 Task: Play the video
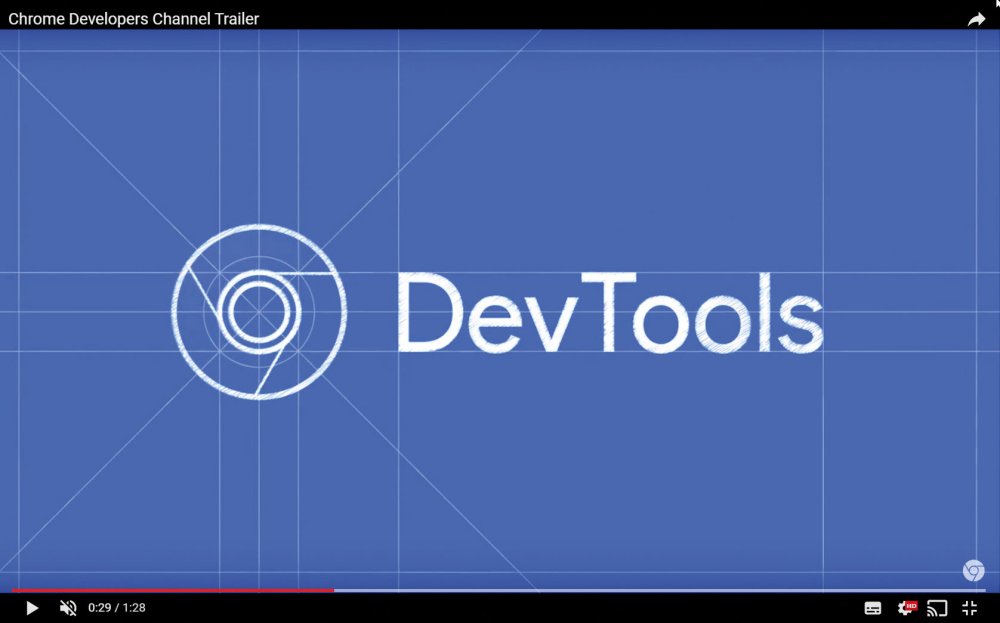[32, 608]
